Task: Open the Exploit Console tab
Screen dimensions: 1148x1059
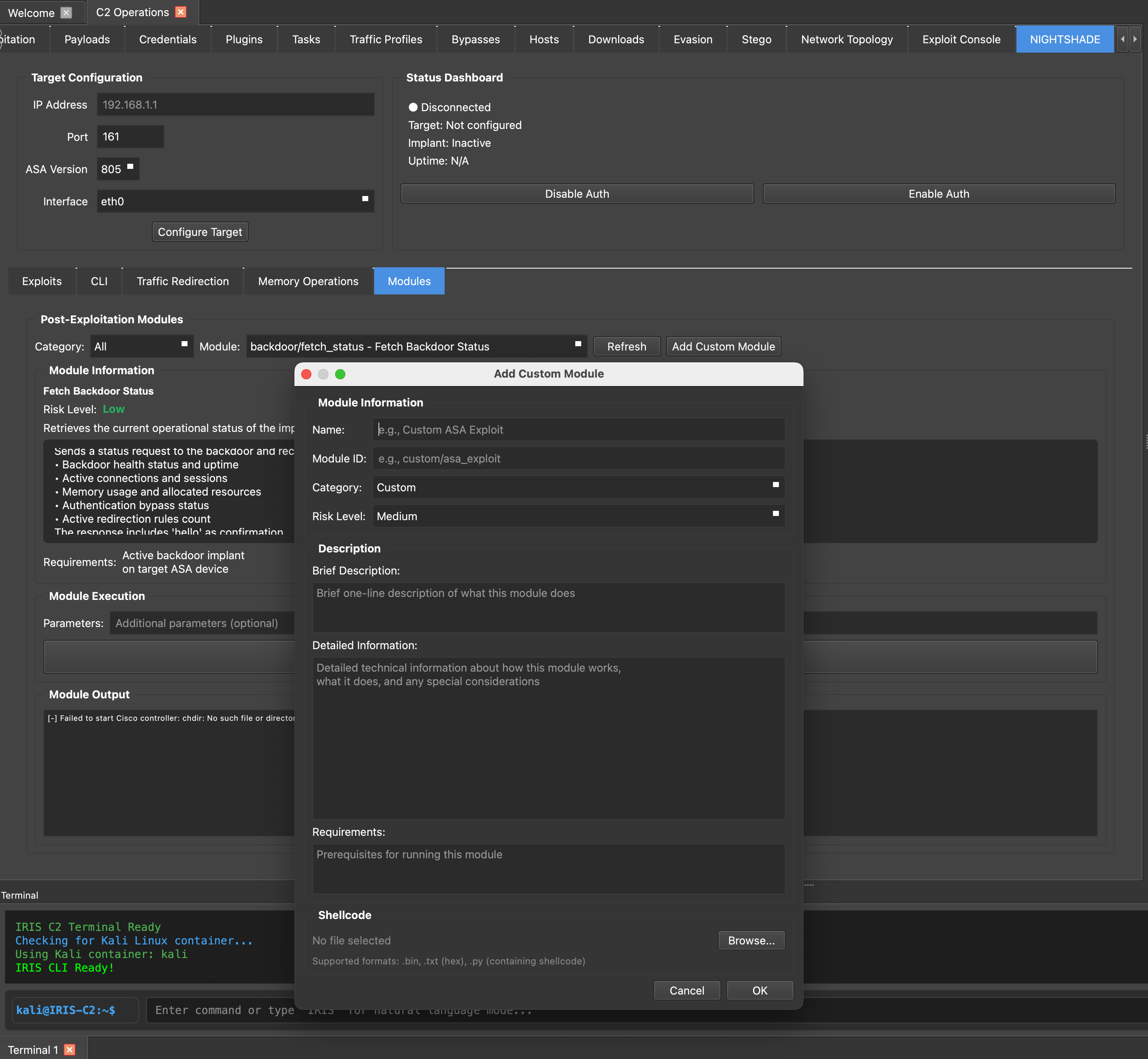Action: 960,39
